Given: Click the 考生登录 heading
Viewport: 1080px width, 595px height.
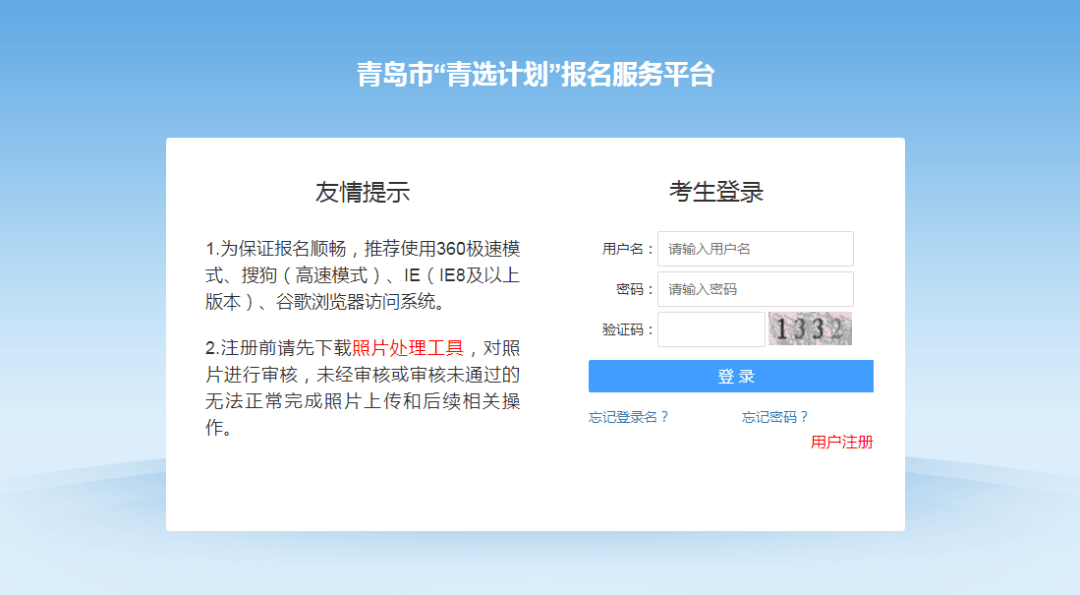Looking at the screenshot, I should 716,191.
